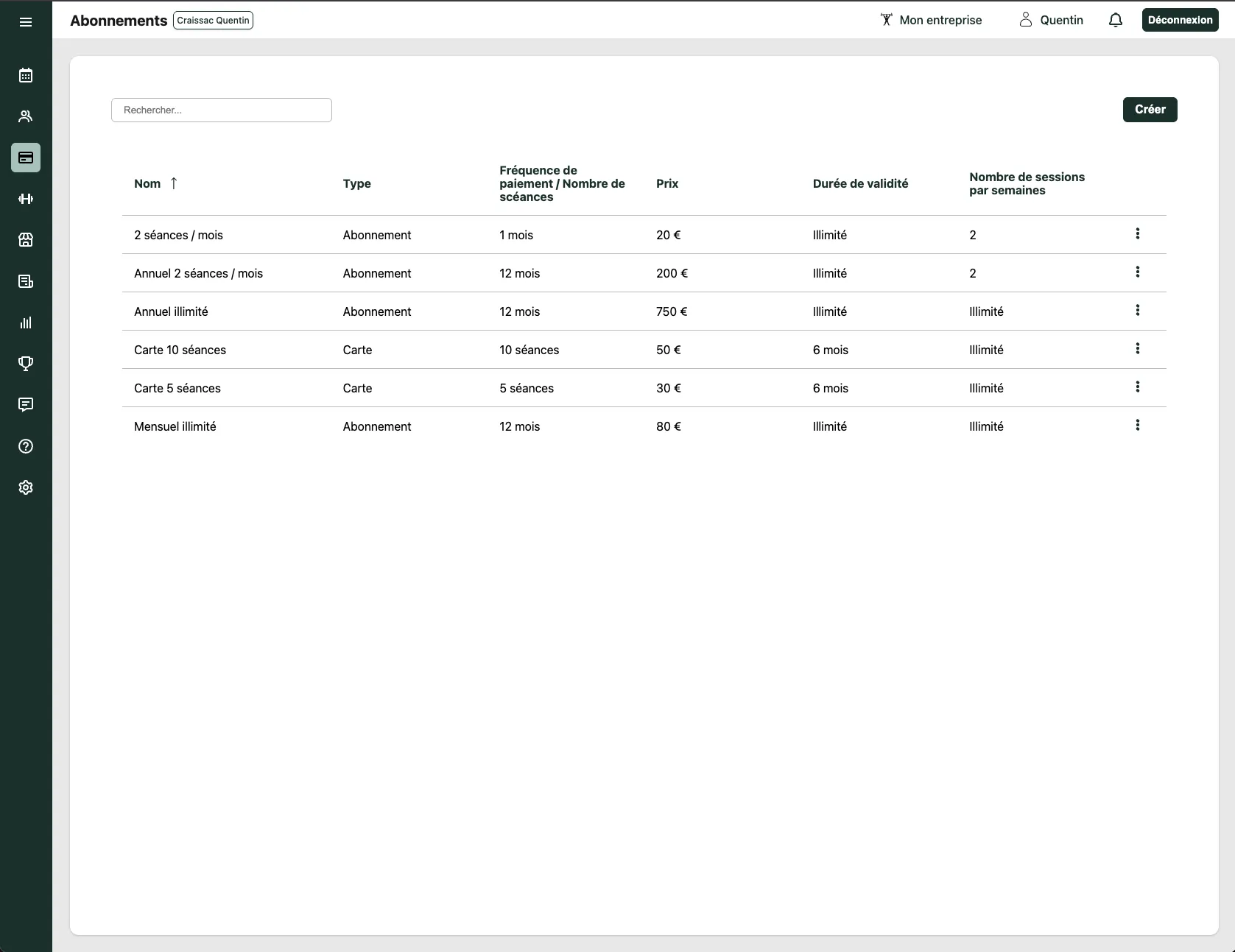This screenshot has width=1235, height=952.
Task: Focus the Rechercher search field
Action: (x=222, y=110)
